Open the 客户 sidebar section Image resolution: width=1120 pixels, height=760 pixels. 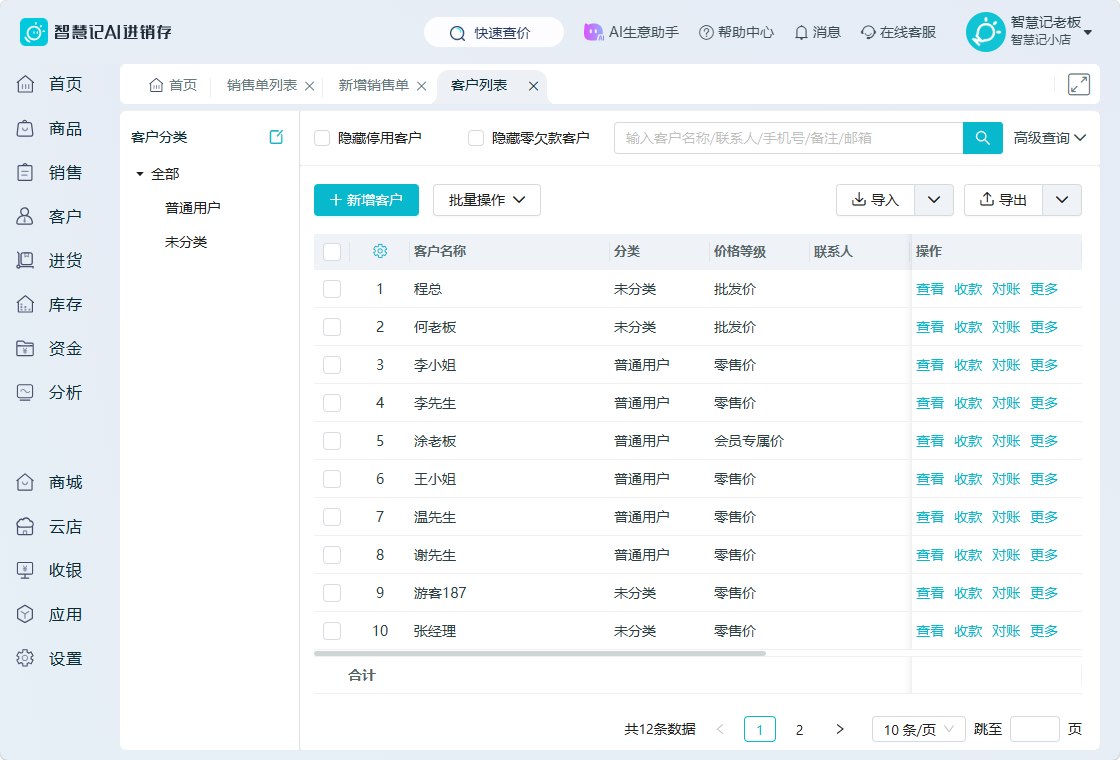pyautogui.click(x=49, y=216)
